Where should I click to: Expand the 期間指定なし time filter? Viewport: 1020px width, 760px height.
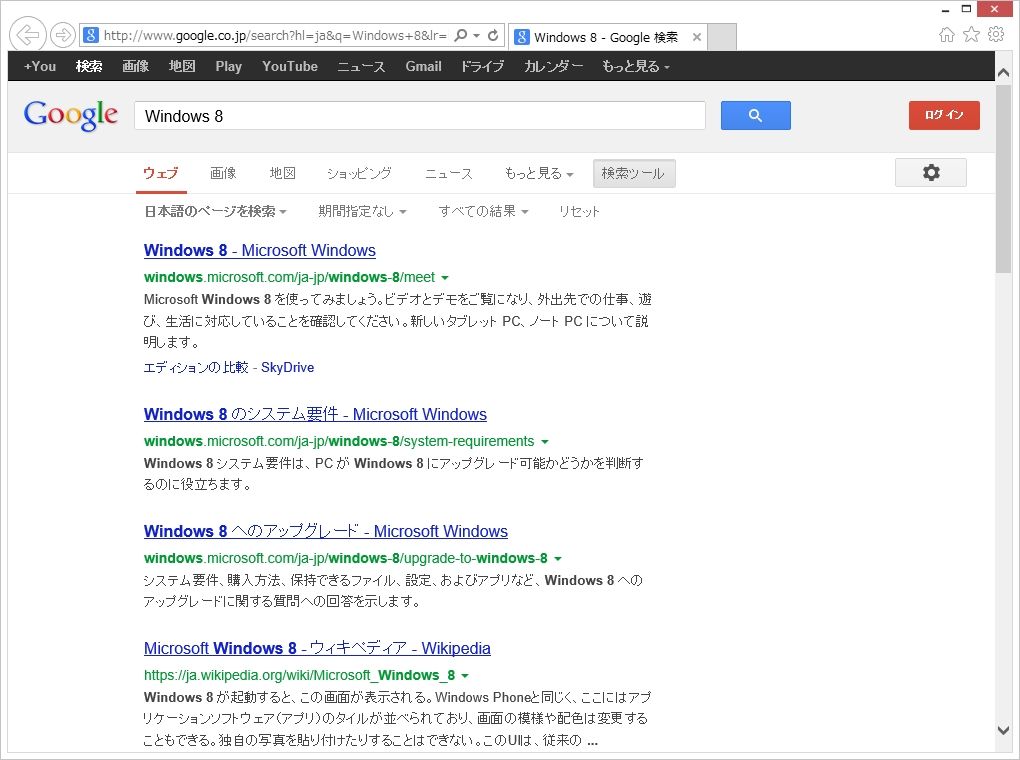click(x=362, y=211)
